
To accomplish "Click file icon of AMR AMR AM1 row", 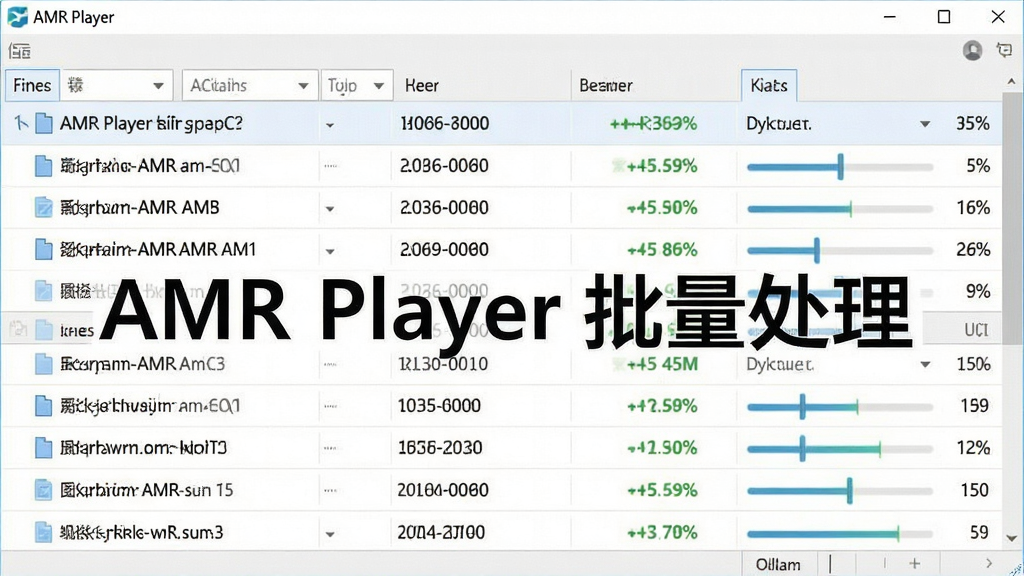I will [43, 249].
